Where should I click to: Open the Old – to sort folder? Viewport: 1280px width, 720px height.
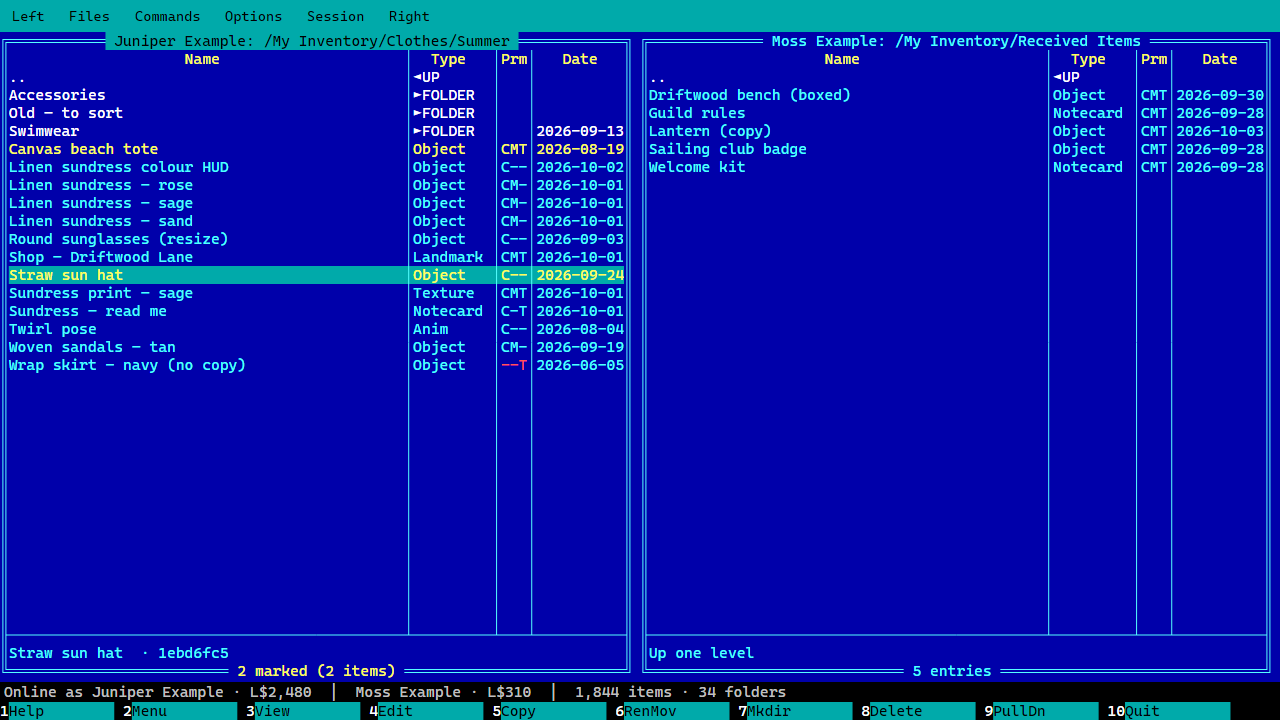[x=316, y=113]
